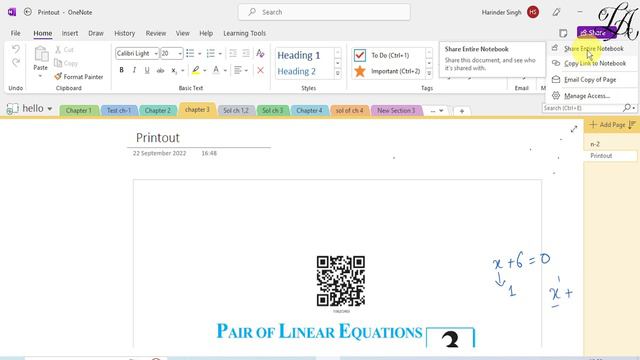Apply the Important star tag

coord(360,71)
